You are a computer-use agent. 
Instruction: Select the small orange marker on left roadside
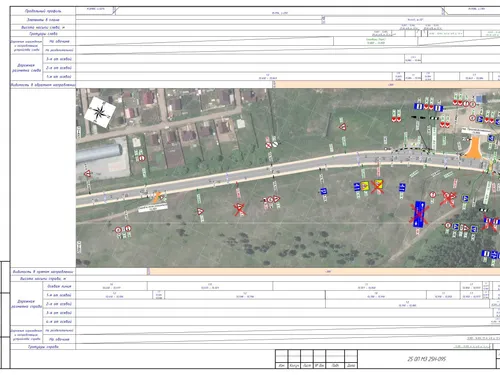tap(157, 197)
